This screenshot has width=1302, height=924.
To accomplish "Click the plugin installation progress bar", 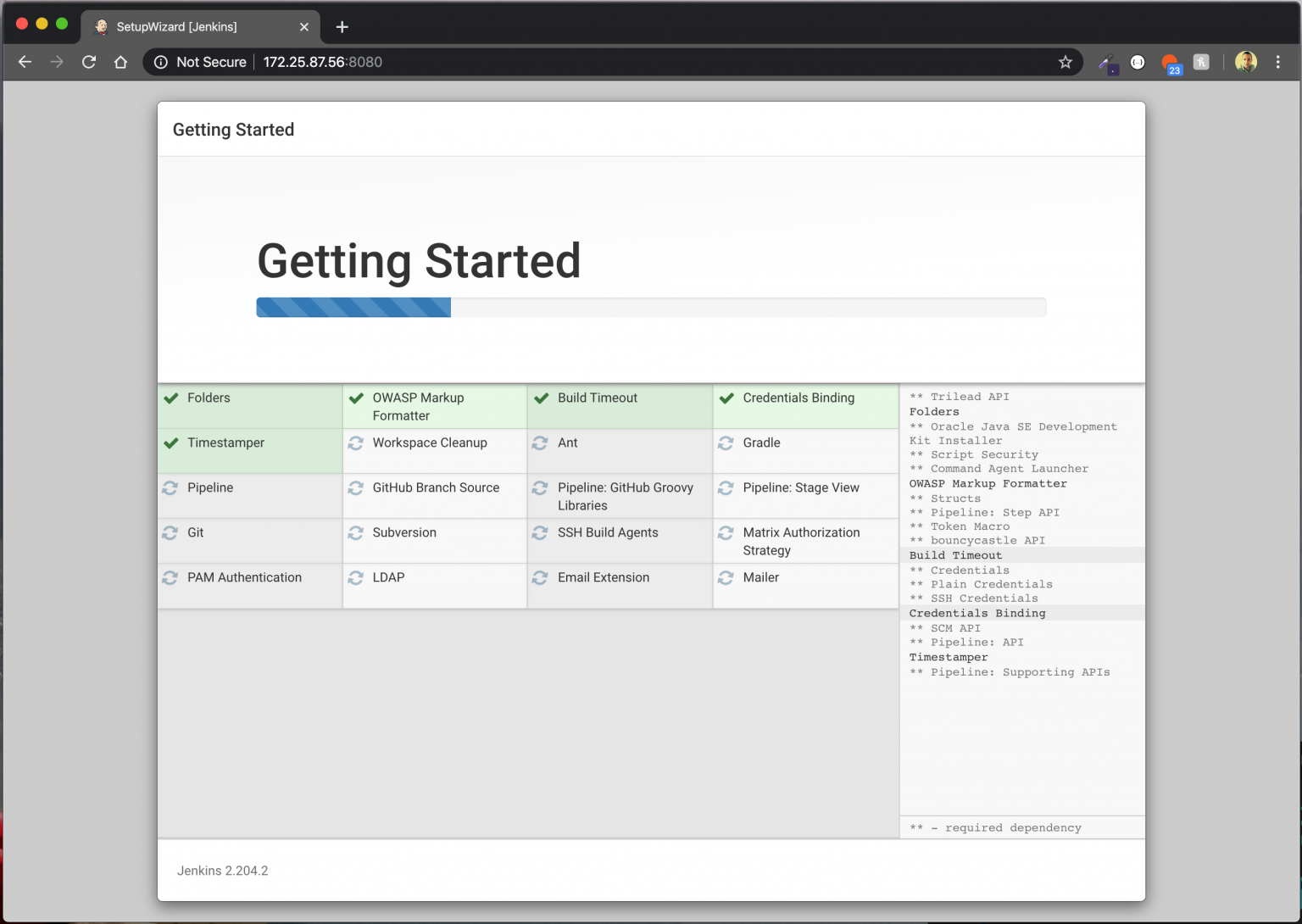I will click(x=651, y=307).
